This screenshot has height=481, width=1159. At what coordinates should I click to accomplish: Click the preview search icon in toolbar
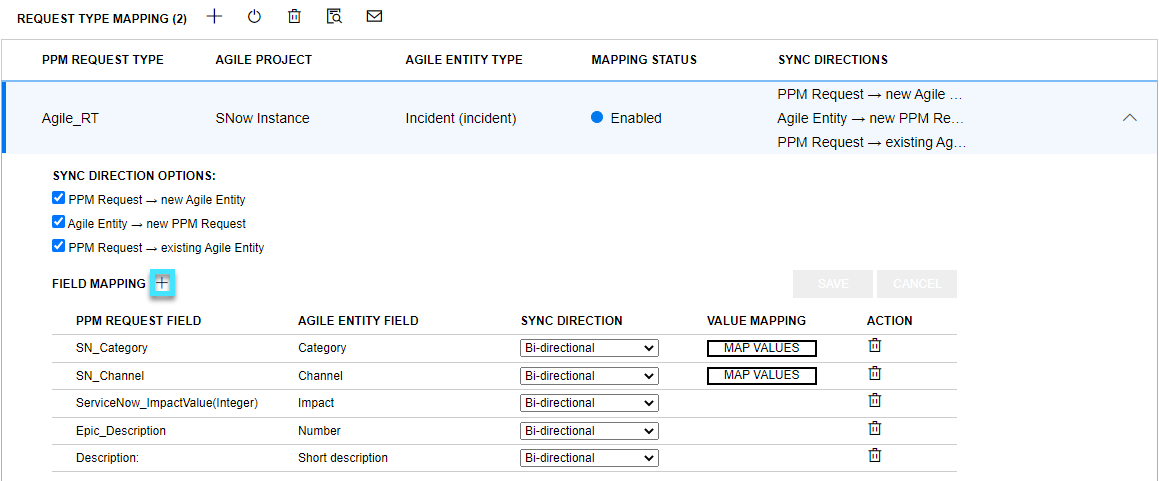pyautogui.click(x=334, y=17)
